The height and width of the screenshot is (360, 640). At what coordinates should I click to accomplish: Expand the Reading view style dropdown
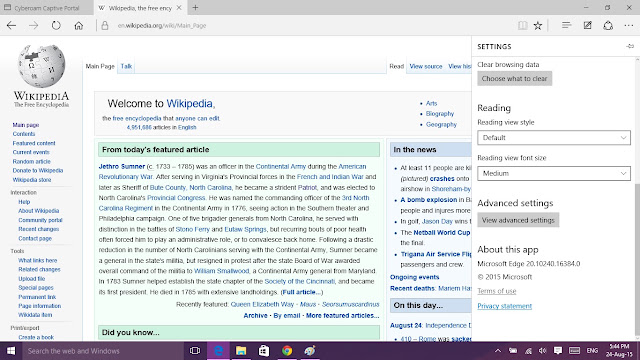coord(554,138)
